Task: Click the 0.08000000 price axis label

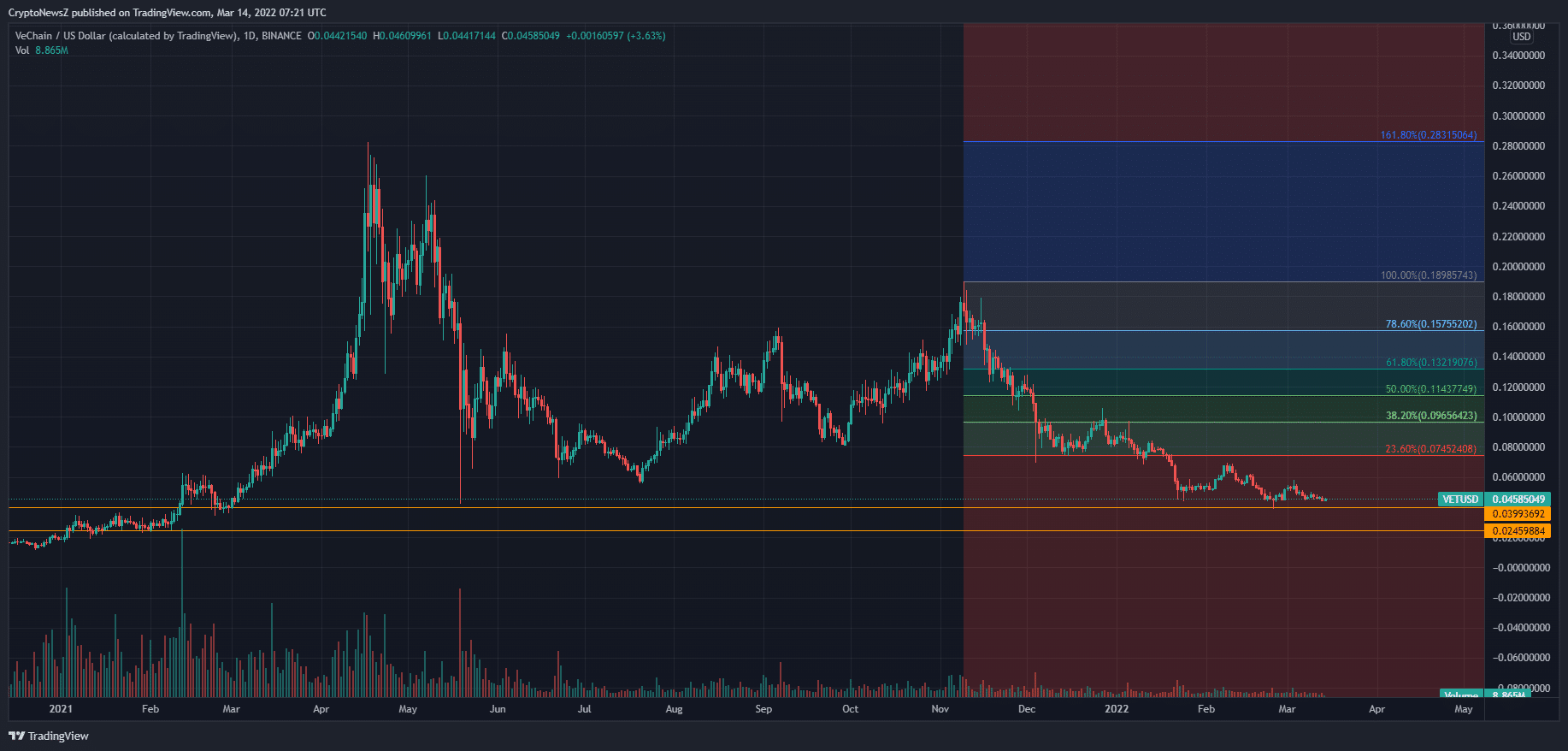Action: point(1518,447)
